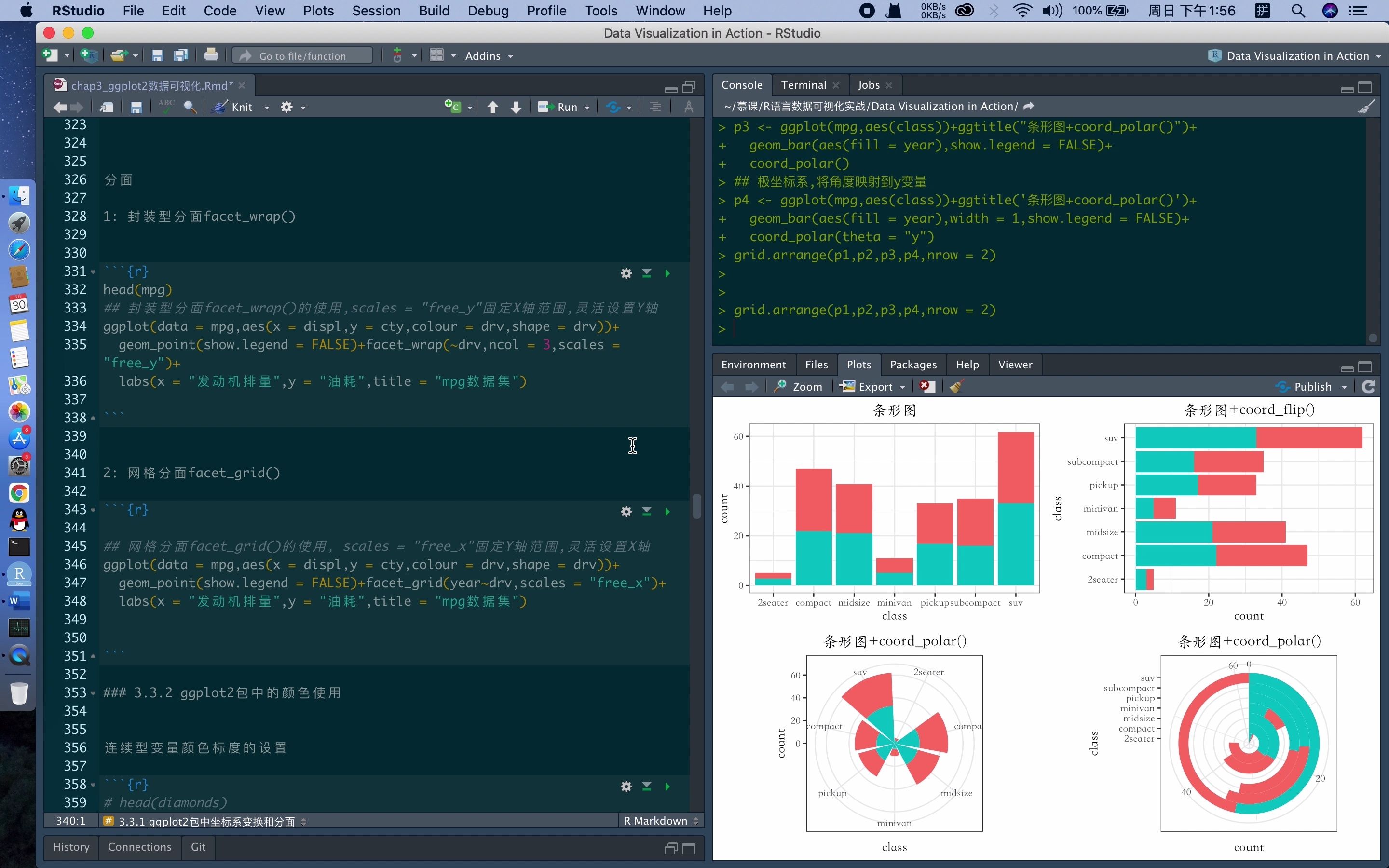This screenshot has width=1389, height=868.
Task: Open the Packages tab
Action: [912, 365]
